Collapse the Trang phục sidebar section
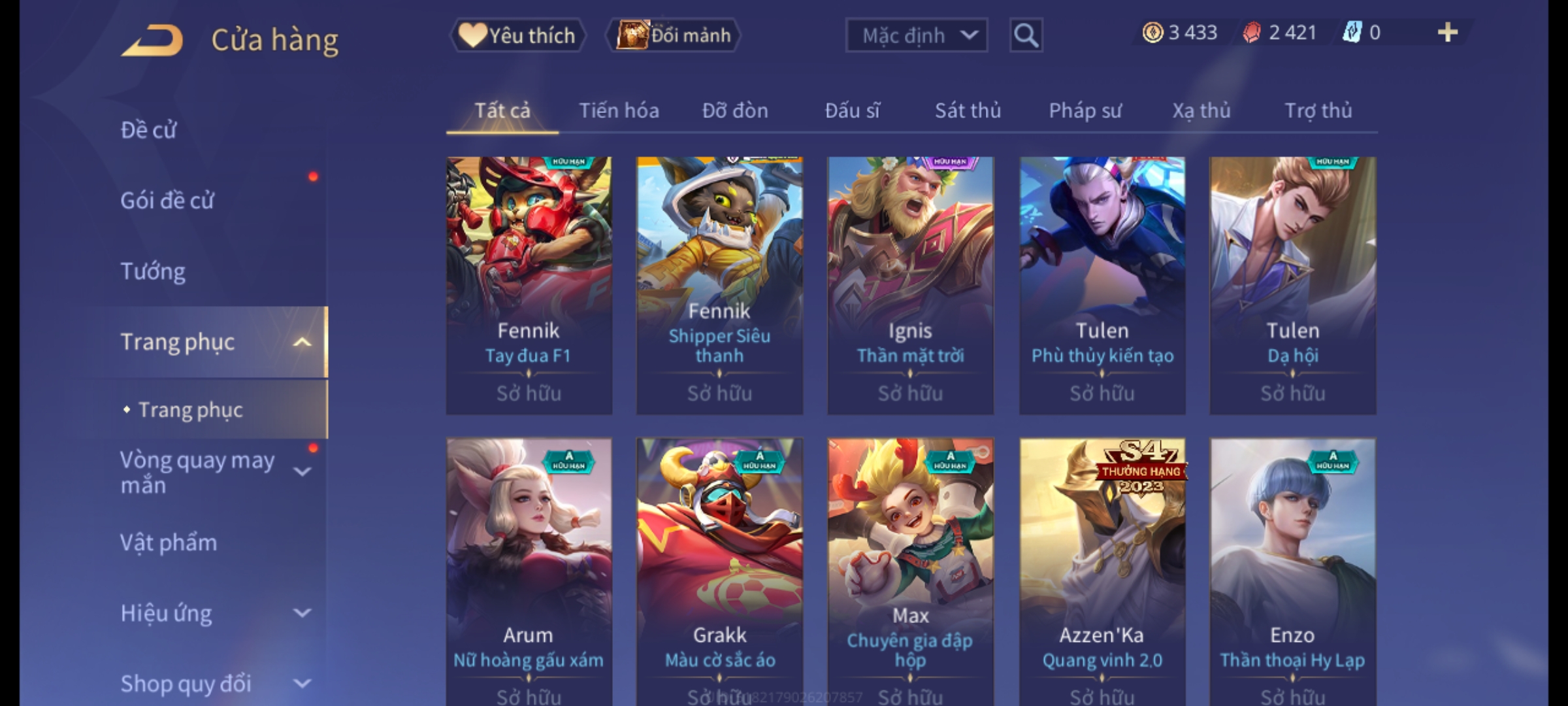This screenshot has width=1568, height=706. tap(302, 342)
